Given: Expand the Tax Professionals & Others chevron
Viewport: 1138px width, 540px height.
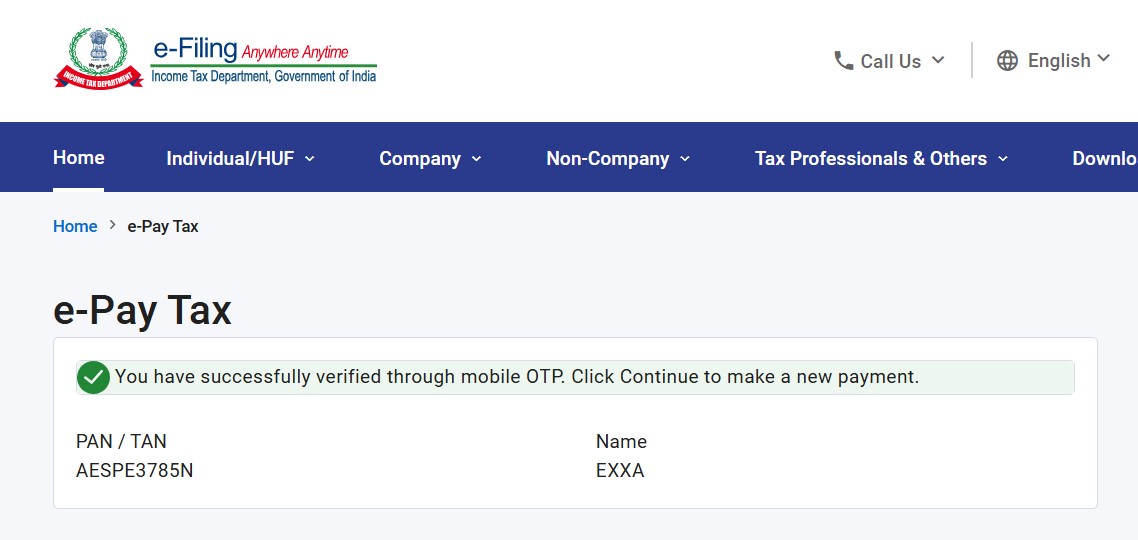Looking at the screenshot, I should 1003,158.
